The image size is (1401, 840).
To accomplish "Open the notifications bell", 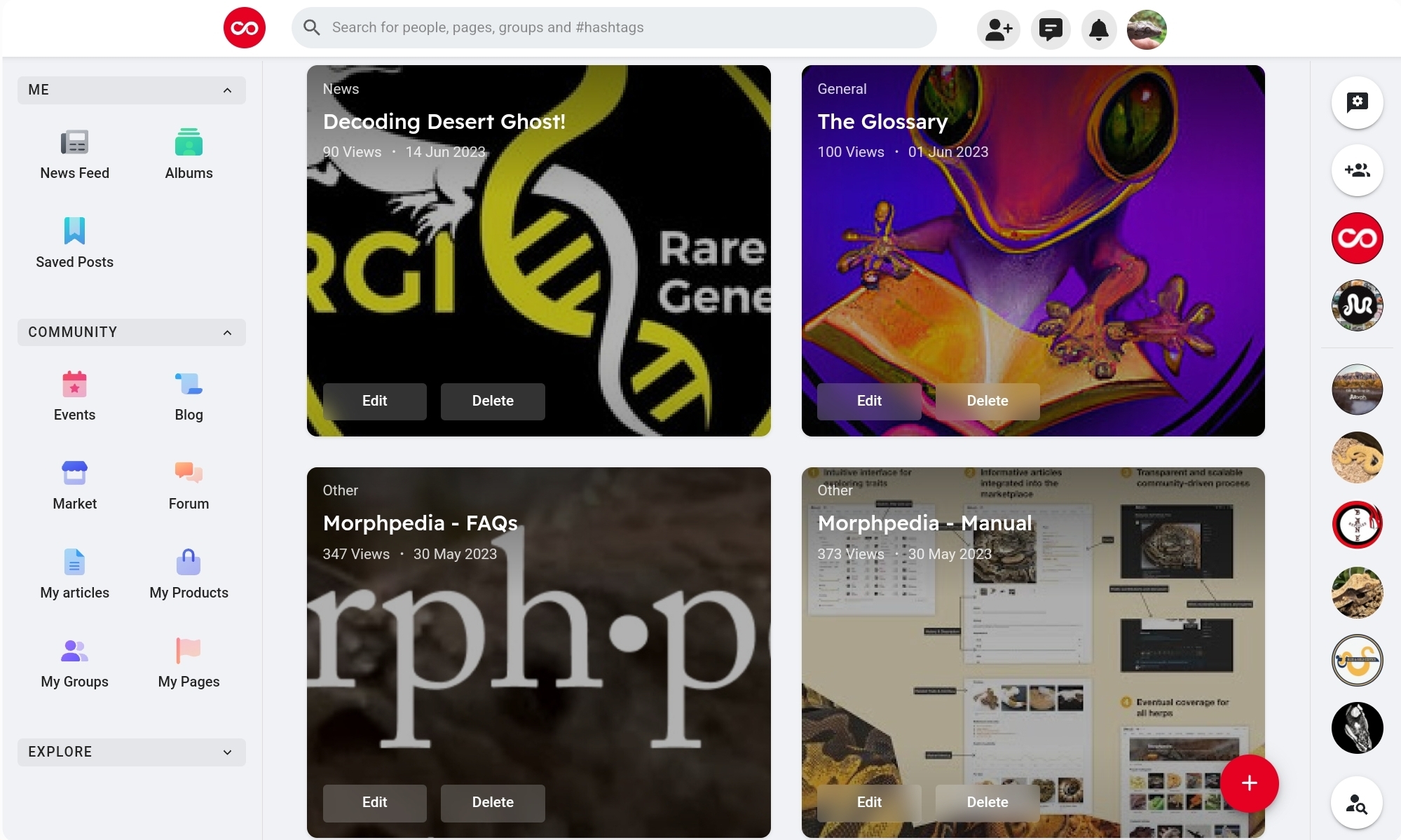I will [1098, 29].
